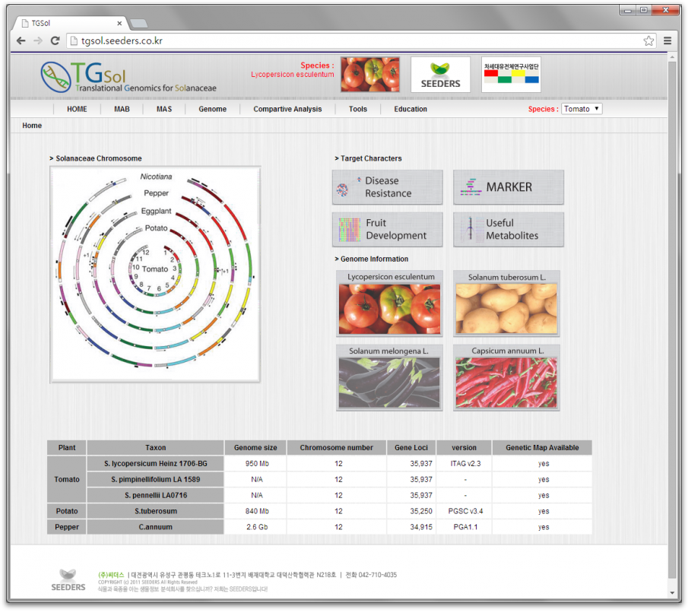Open the Genome menu item
The image size is (688, 611).
point(212,109)
